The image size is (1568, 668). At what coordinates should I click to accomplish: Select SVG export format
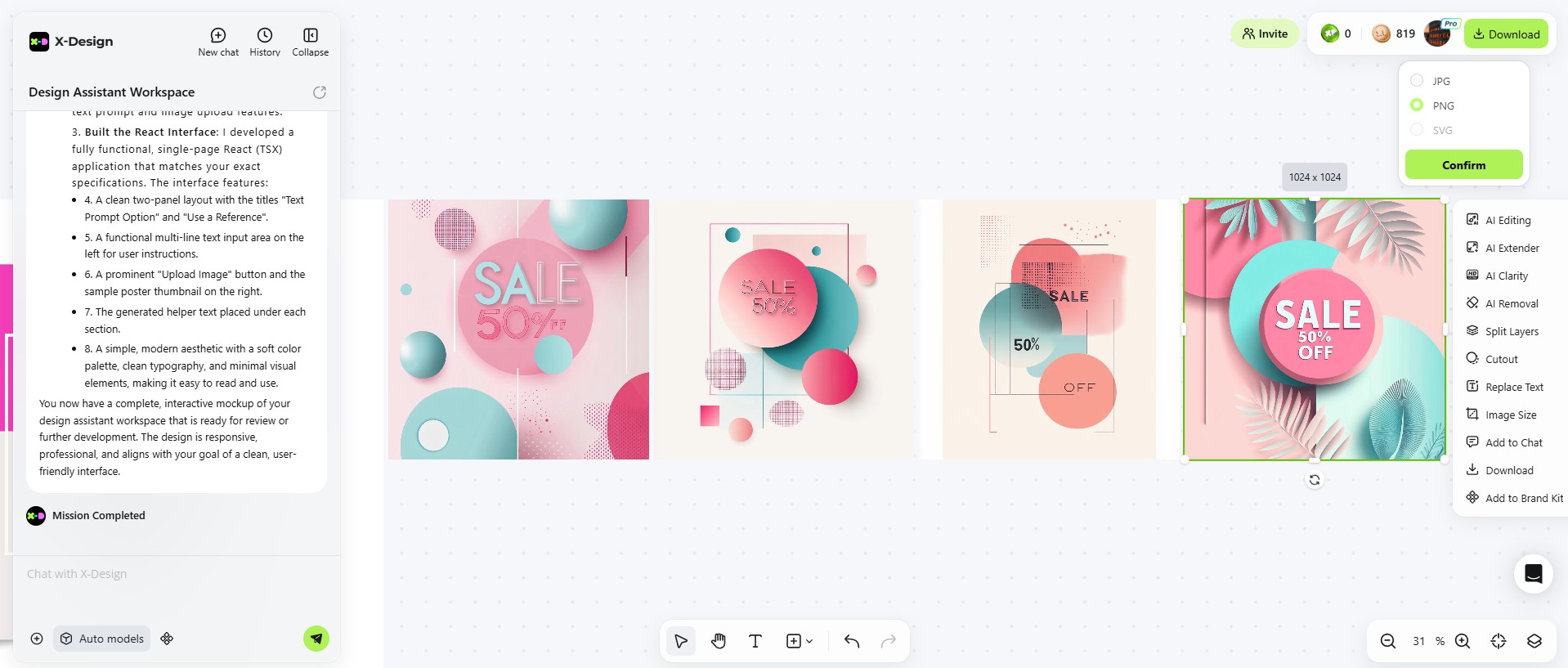1417,130
